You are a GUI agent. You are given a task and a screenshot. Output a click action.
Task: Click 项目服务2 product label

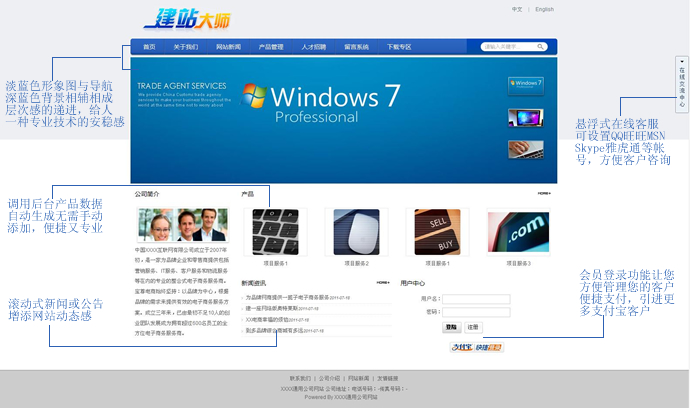click(x=356, y=263)
